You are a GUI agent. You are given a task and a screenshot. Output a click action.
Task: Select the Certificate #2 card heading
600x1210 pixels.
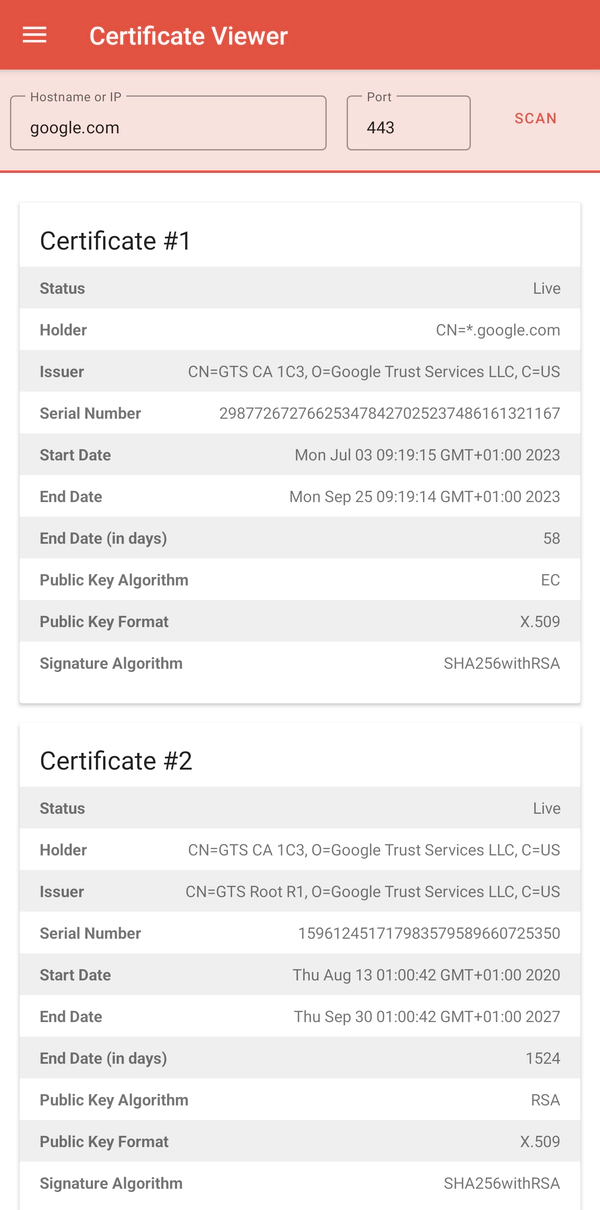(x=116, y=761)
